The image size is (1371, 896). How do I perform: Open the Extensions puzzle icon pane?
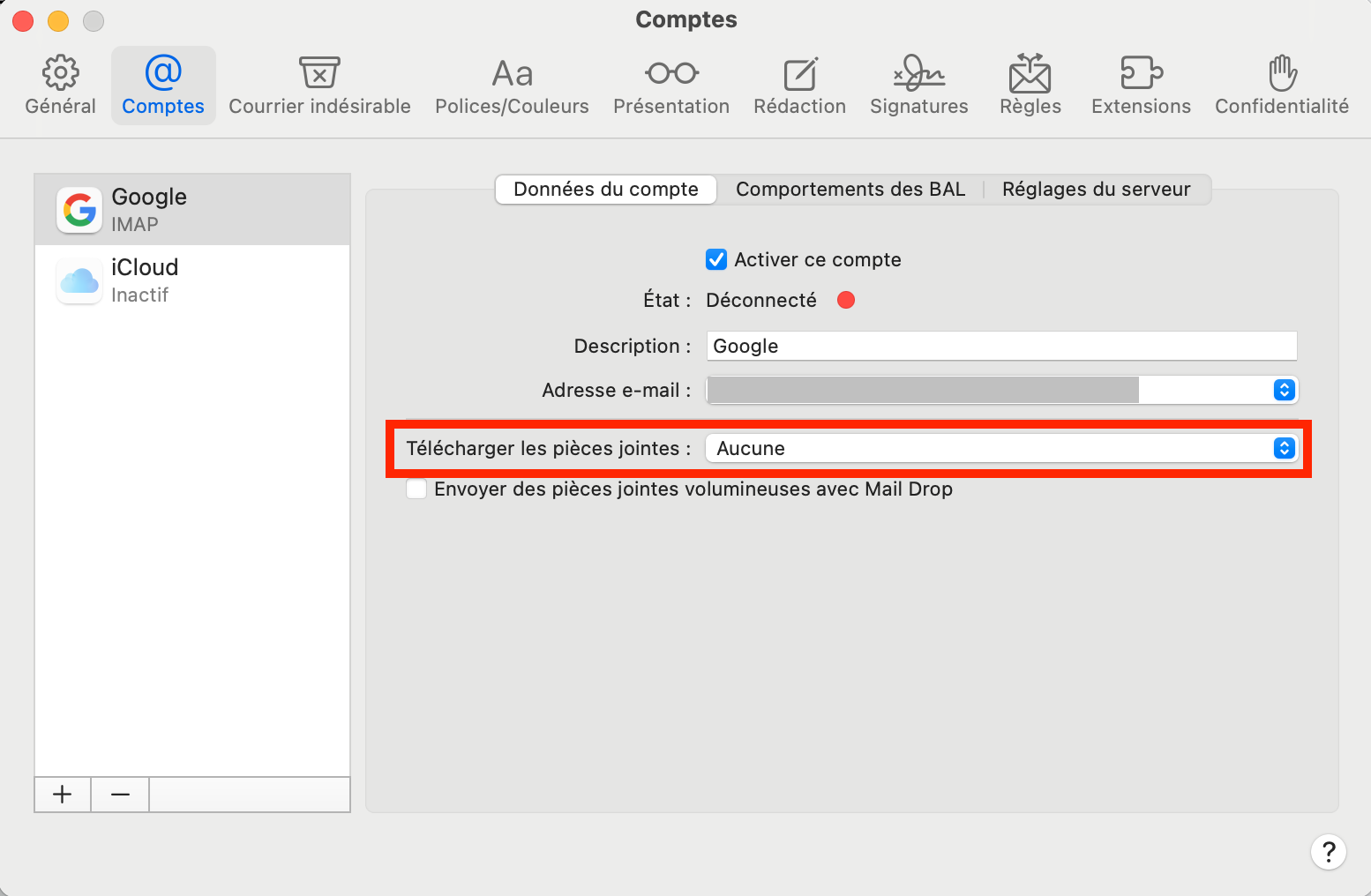click(x=1141, y=86)
